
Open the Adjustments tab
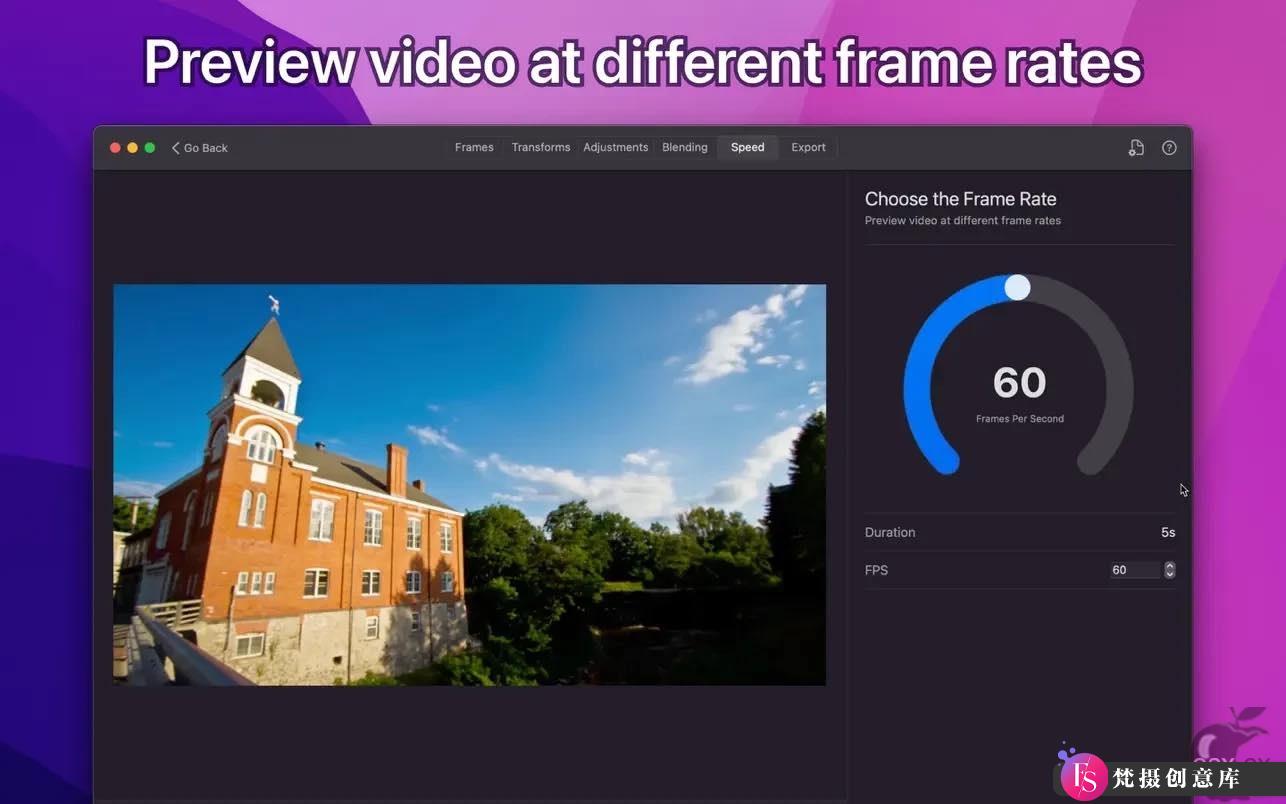click(x=616, y=147)
